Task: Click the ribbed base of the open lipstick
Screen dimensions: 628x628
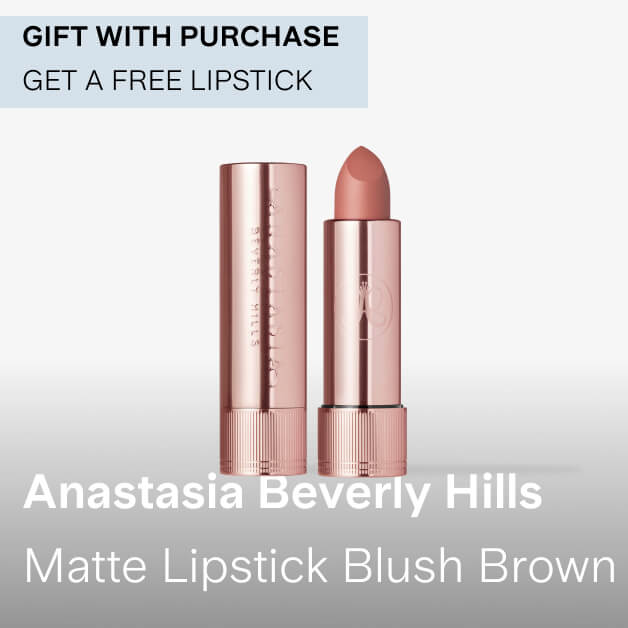Action: 362,442
